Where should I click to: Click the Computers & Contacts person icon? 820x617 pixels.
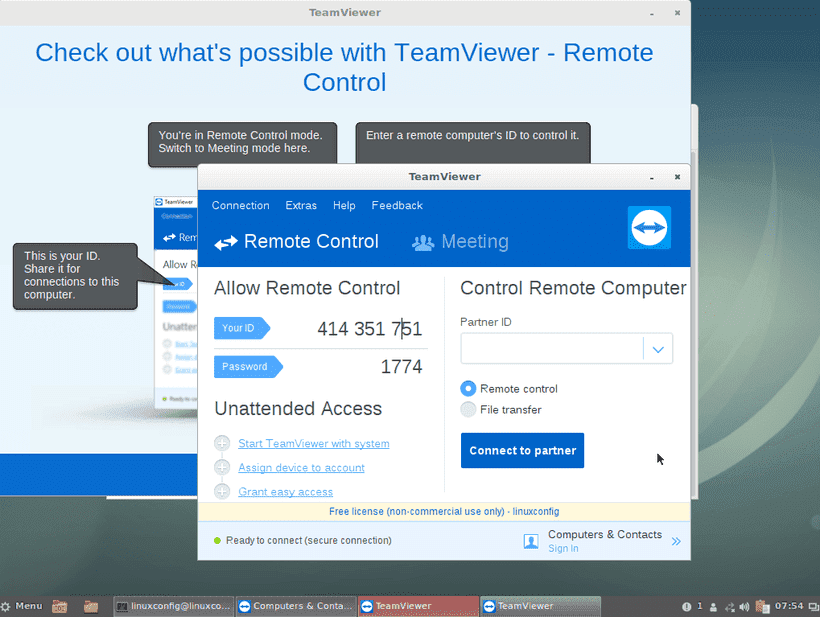point(531,541)
